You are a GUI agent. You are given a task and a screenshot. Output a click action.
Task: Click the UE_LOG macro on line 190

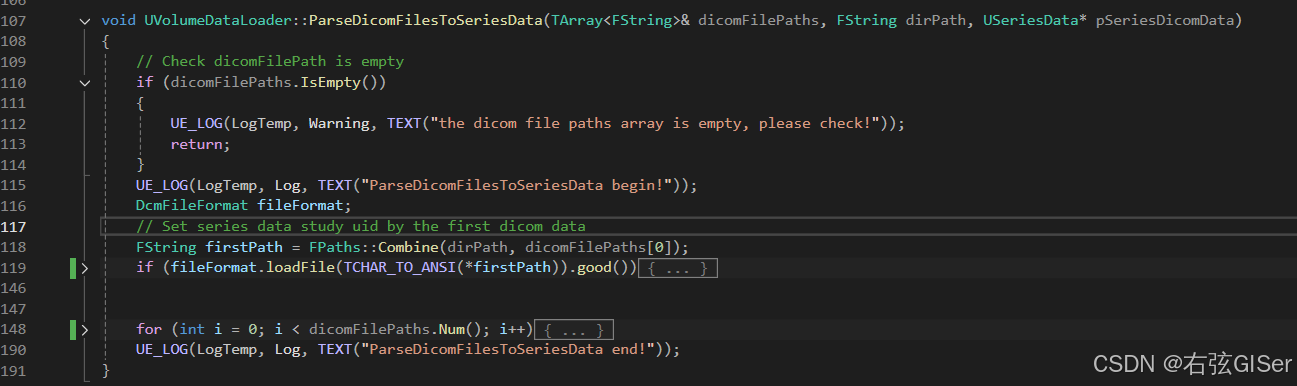(161, 350)
